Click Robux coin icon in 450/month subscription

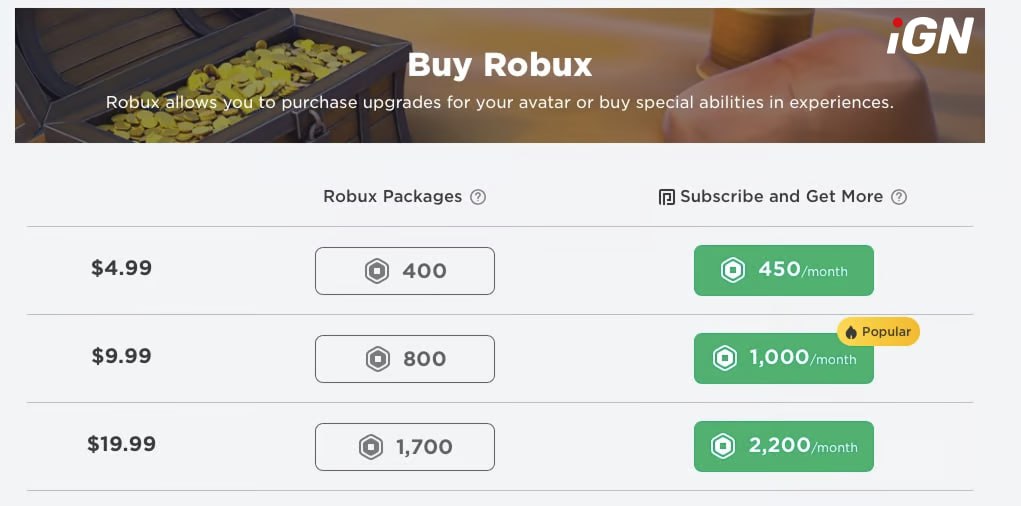click(x=733, y=270)
